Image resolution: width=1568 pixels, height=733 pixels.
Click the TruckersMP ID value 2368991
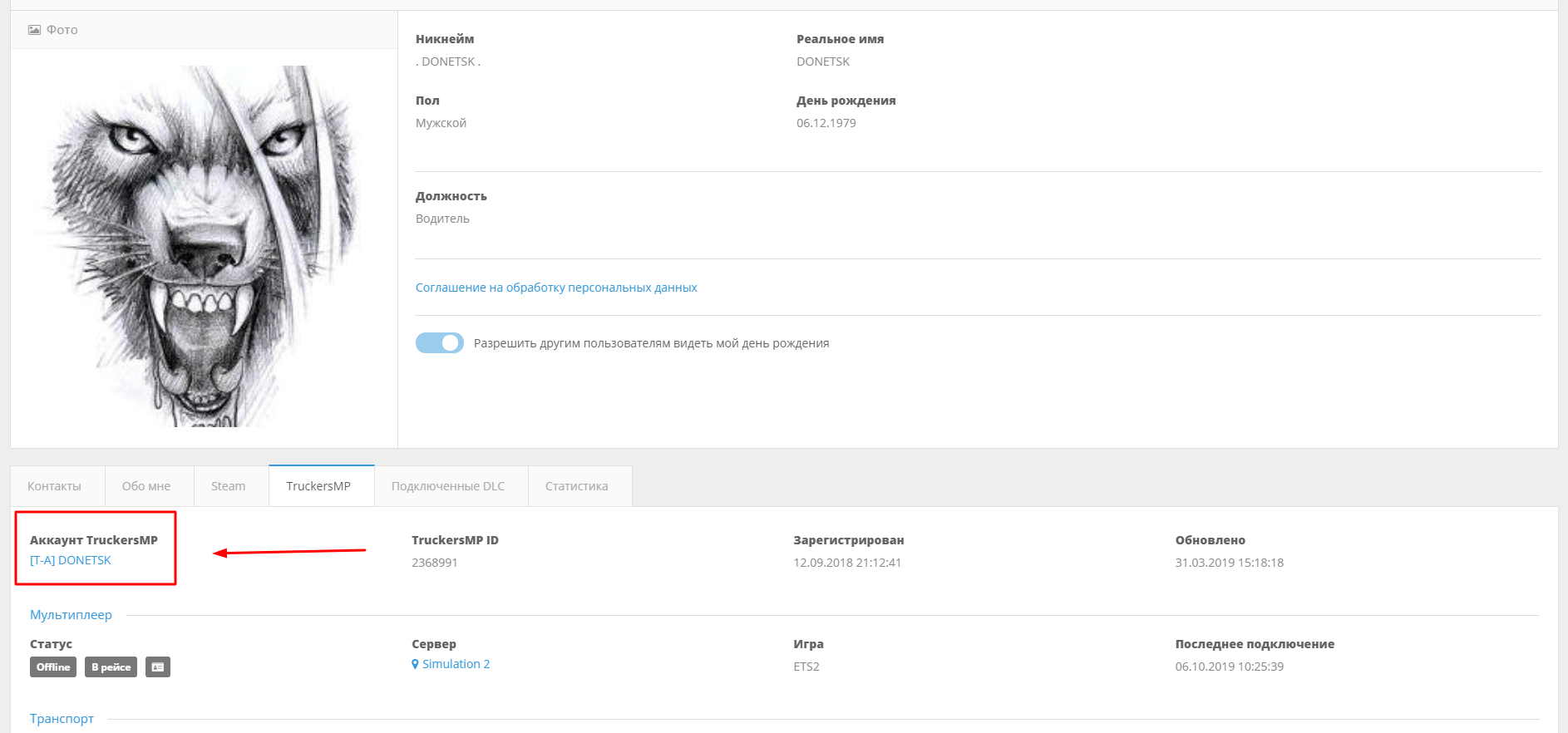click(x=435, y=563)
